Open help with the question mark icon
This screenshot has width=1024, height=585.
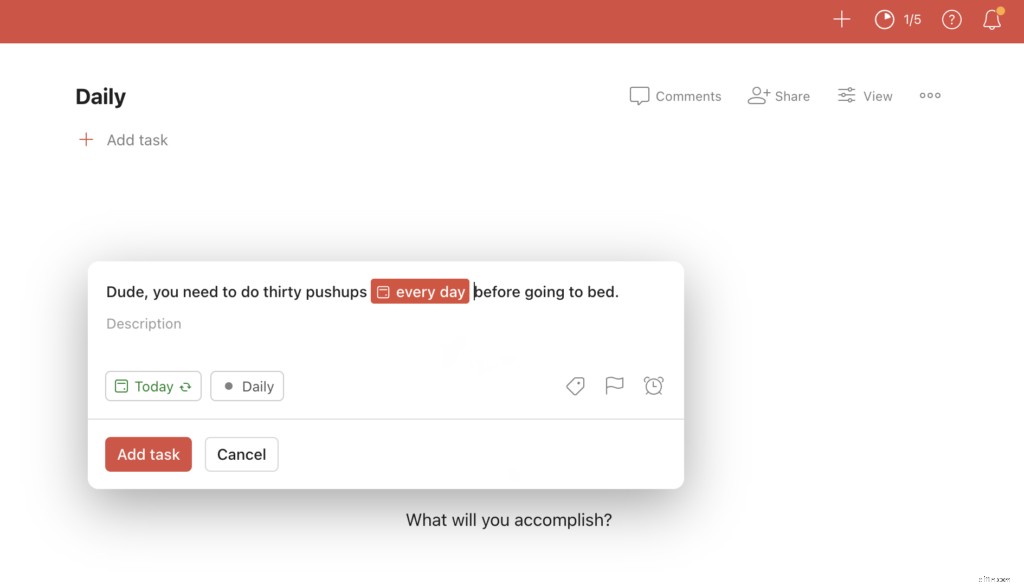(x=951, y=19)
